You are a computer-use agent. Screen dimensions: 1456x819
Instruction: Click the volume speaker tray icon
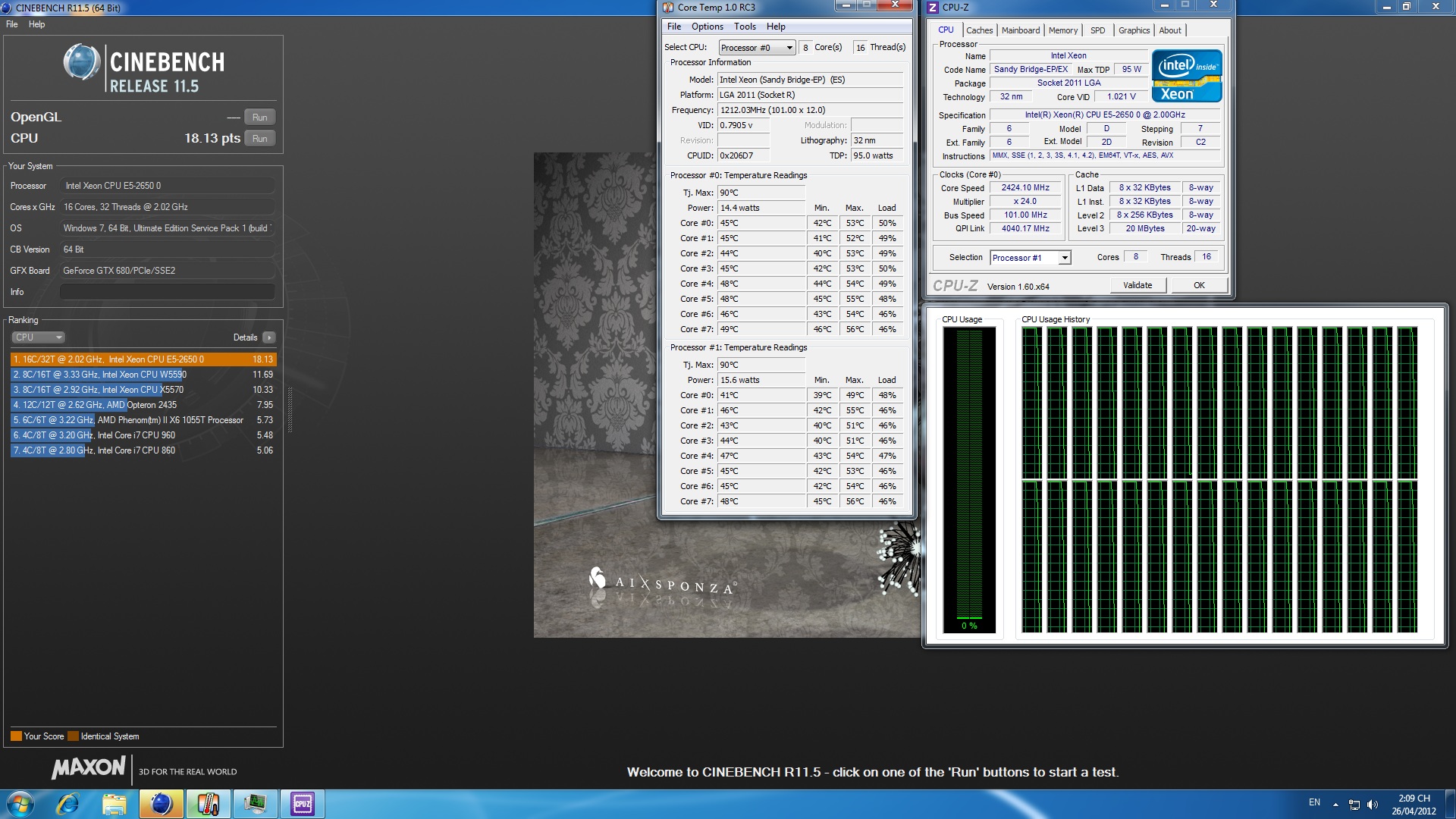1372,804
